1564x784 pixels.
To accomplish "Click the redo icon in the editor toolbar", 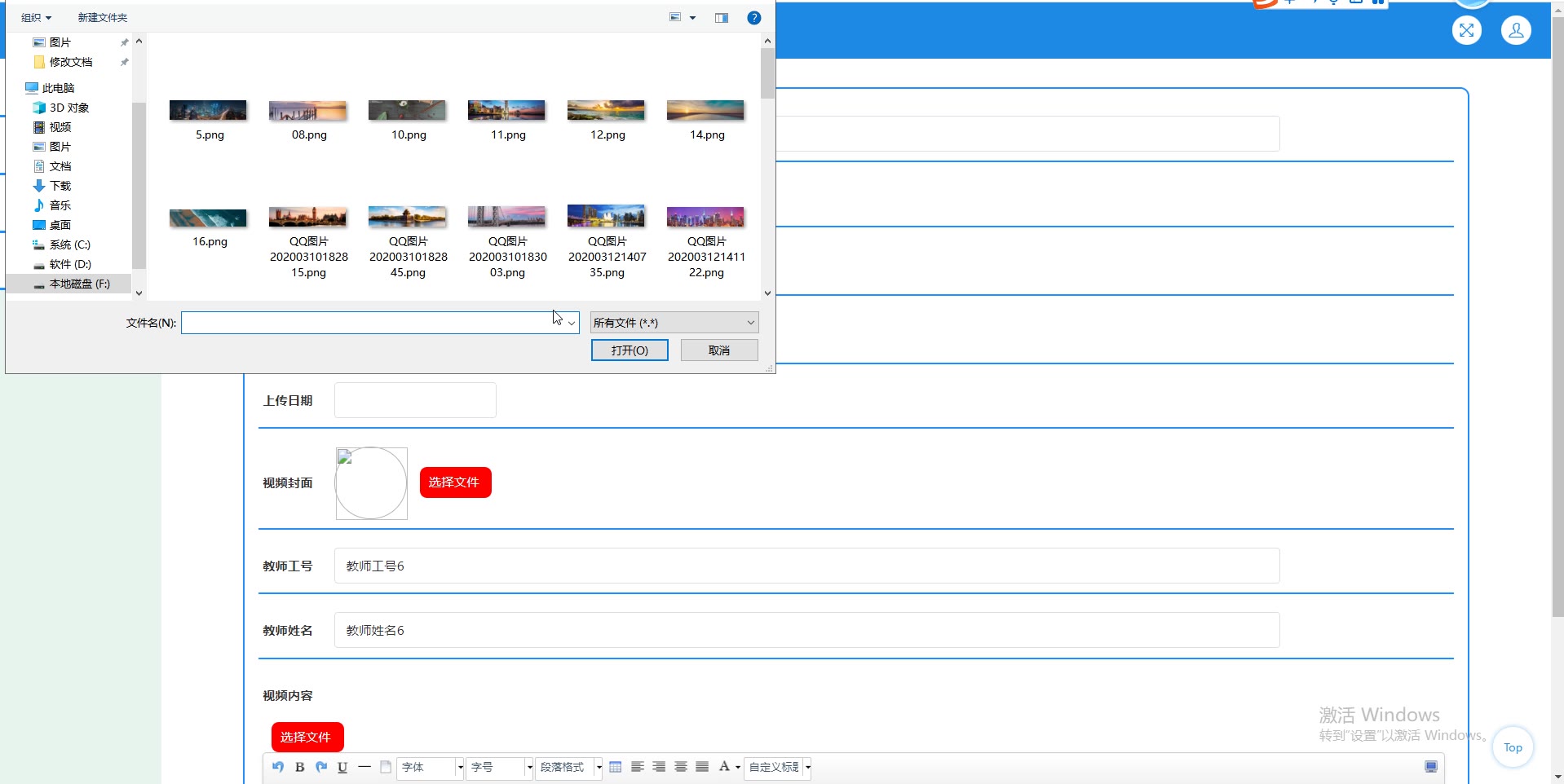I will [321, 767].
